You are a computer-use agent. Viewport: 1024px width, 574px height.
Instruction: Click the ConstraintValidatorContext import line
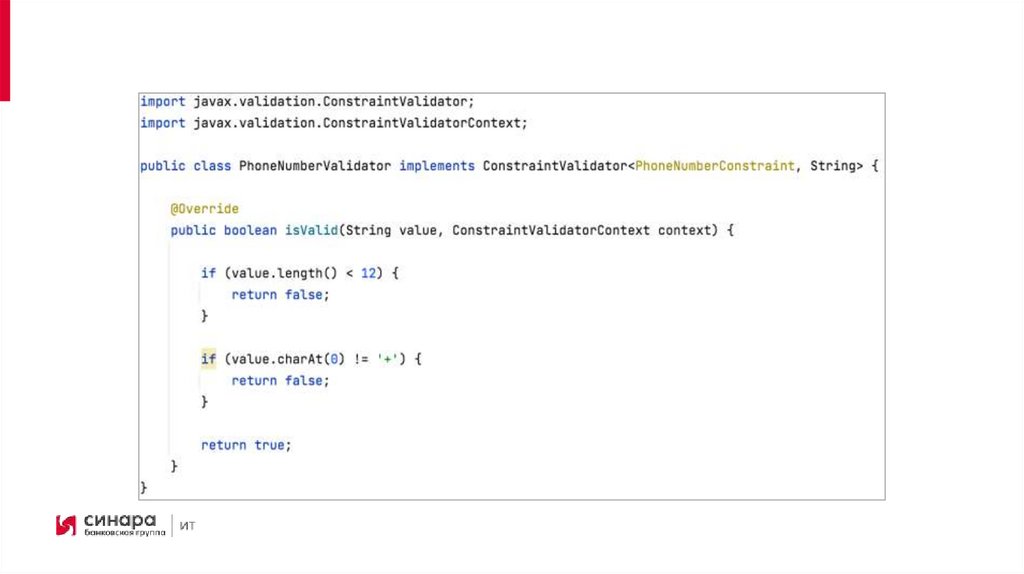(333, 123)
